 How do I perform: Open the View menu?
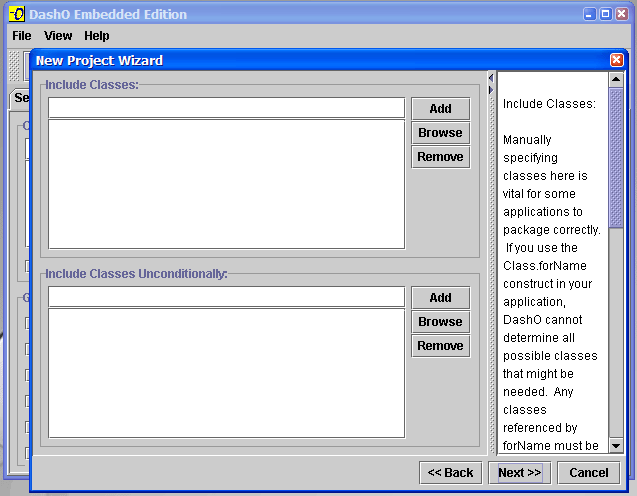click(58, 36)
